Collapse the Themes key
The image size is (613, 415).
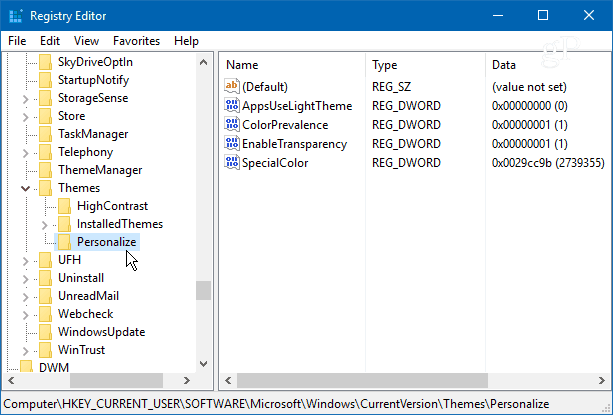click(x=25, y=188)
